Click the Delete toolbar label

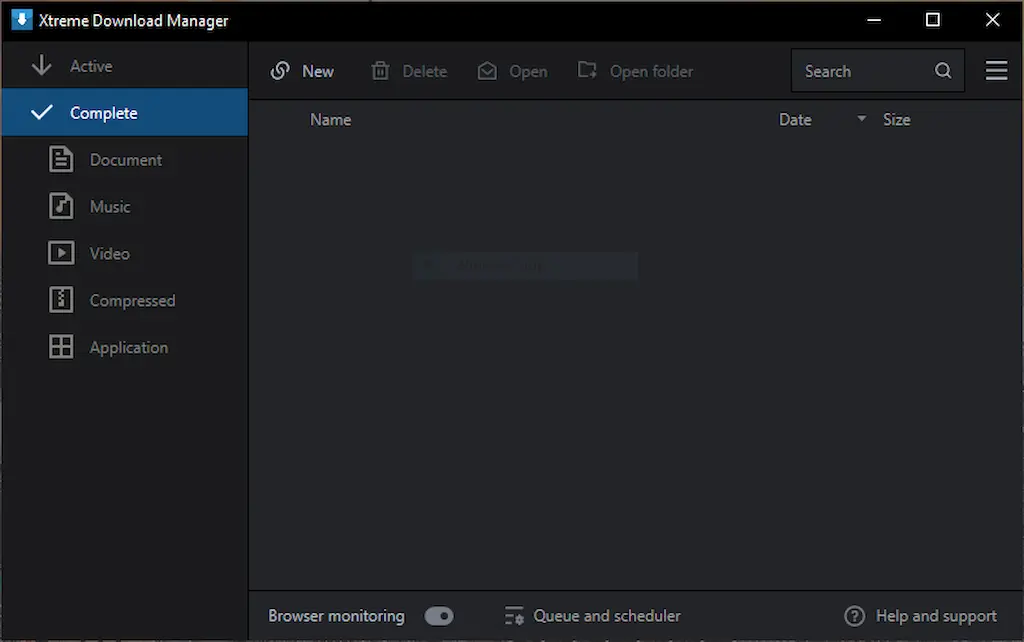[424, 71]
